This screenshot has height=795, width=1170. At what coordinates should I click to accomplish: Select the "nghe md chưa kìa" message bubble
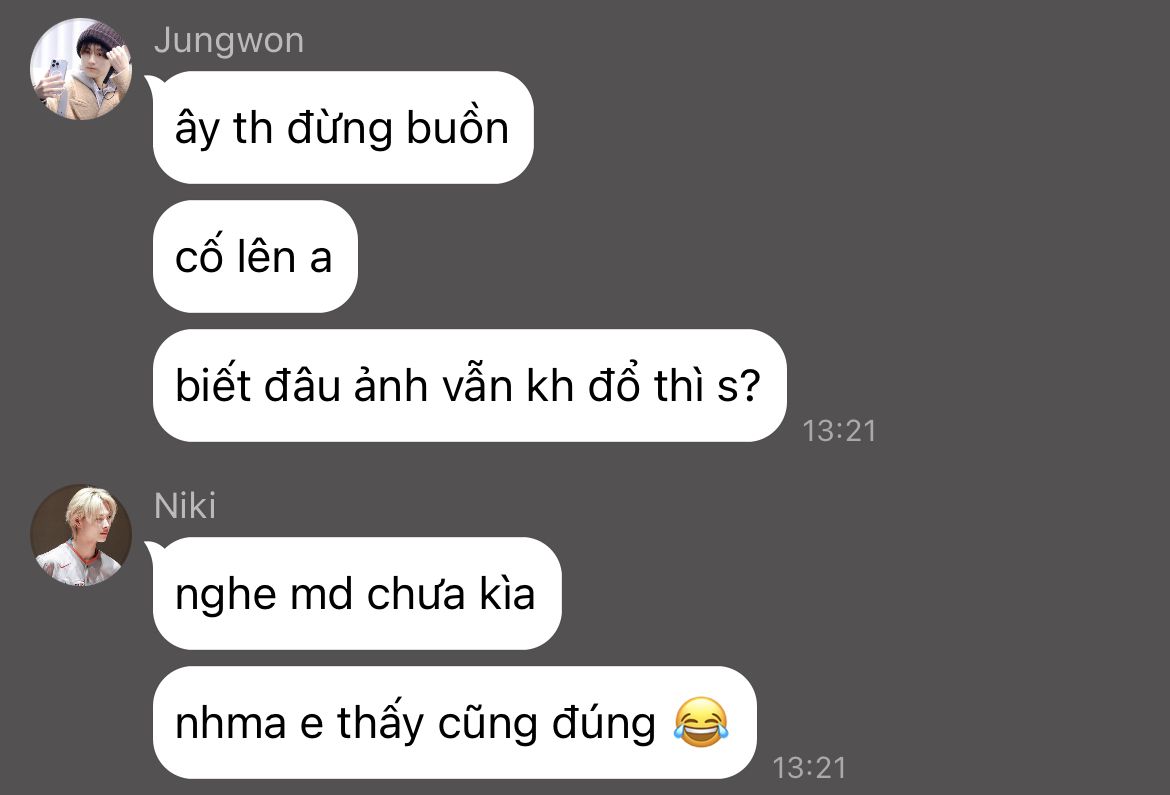coord(357,593)
